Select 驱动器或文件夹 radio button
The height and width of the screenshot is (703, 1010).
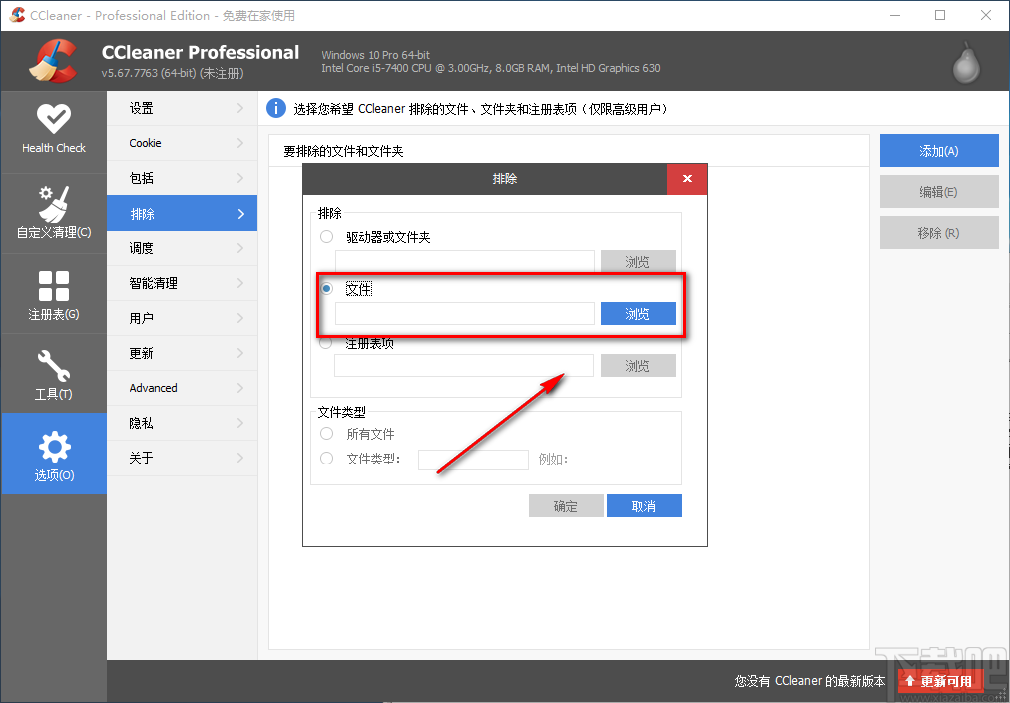tap(327, 236)
